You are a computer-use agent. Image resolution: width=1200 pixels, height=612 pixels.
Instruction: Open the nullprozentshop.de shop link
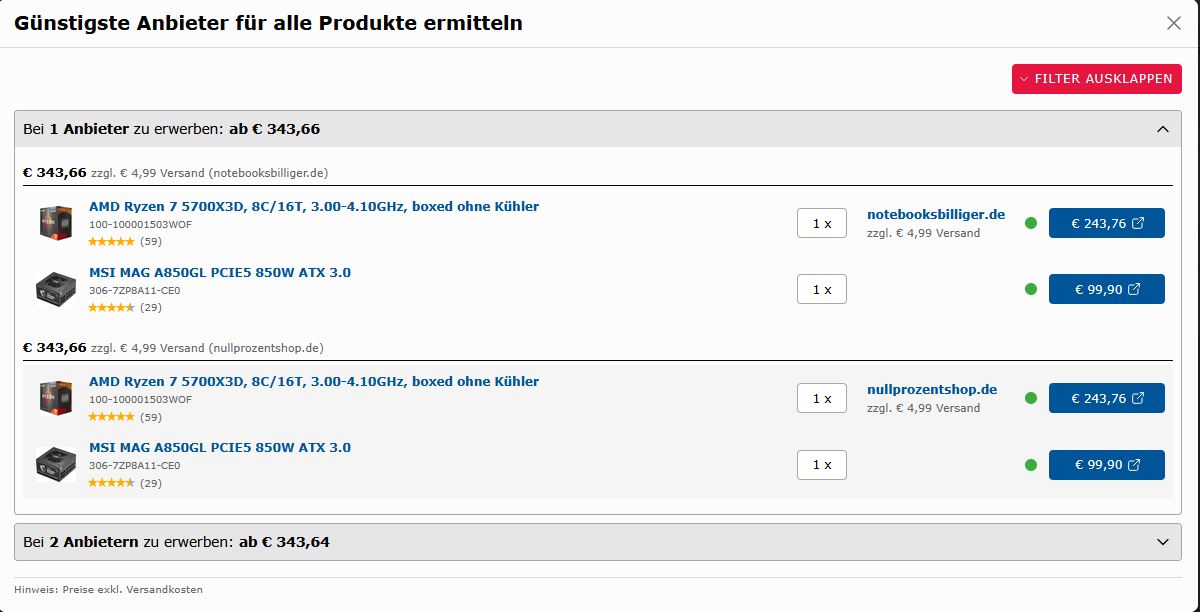[x=931, y=390]
